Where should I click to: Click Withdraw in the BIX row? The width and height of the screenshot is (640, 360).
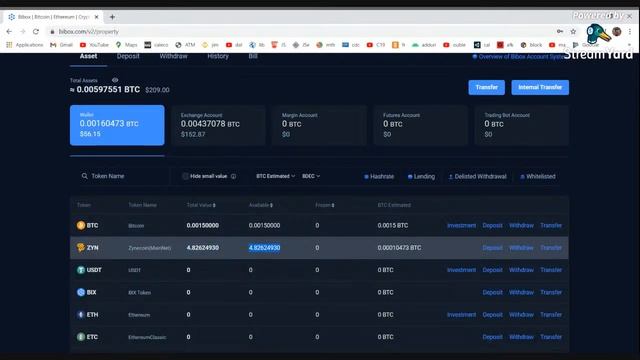(x=521, y=292)
